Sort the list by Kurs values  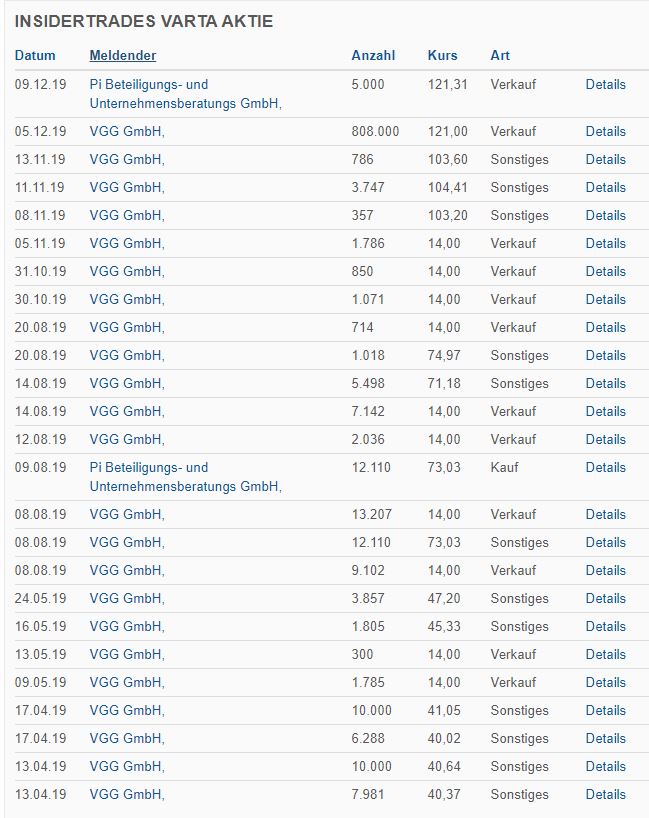441,55
